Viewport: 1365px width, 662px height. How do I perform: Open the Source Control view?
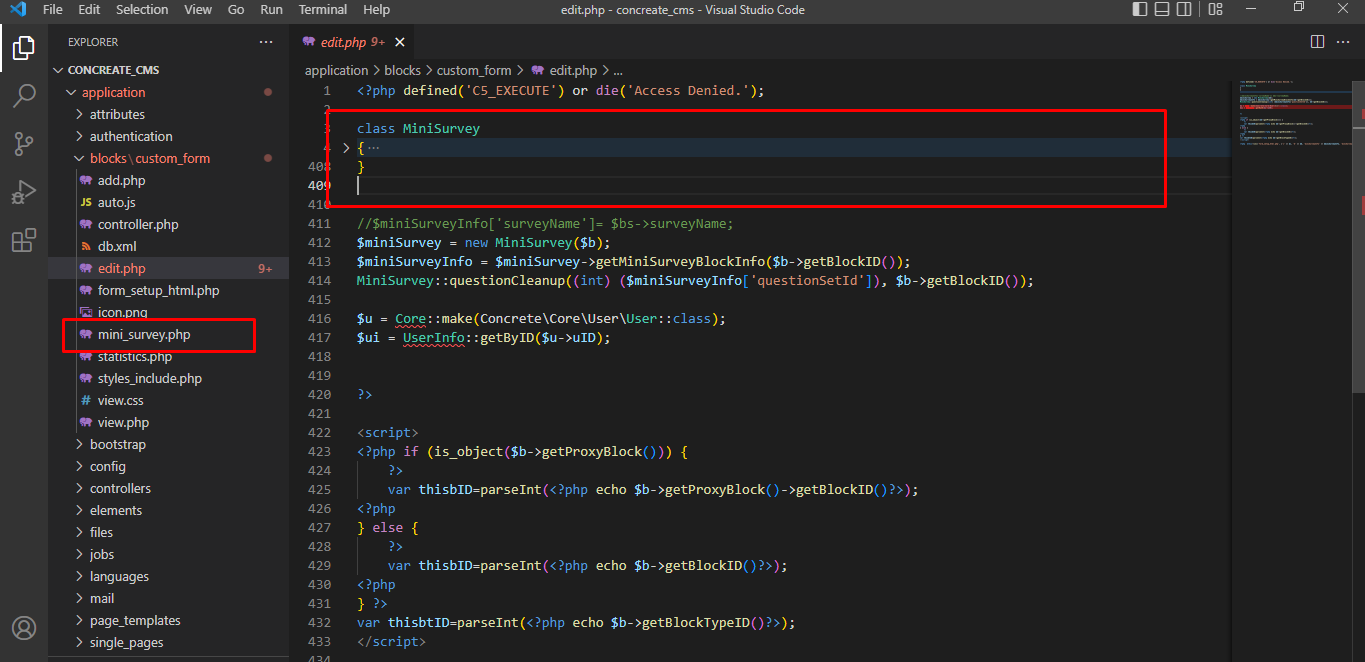click(24, 144)
